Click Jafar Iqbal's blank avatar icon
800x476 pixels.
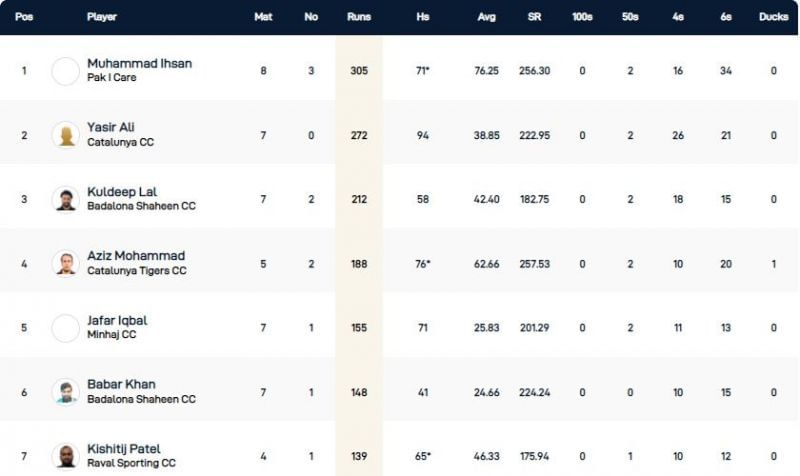coord(65,327)
